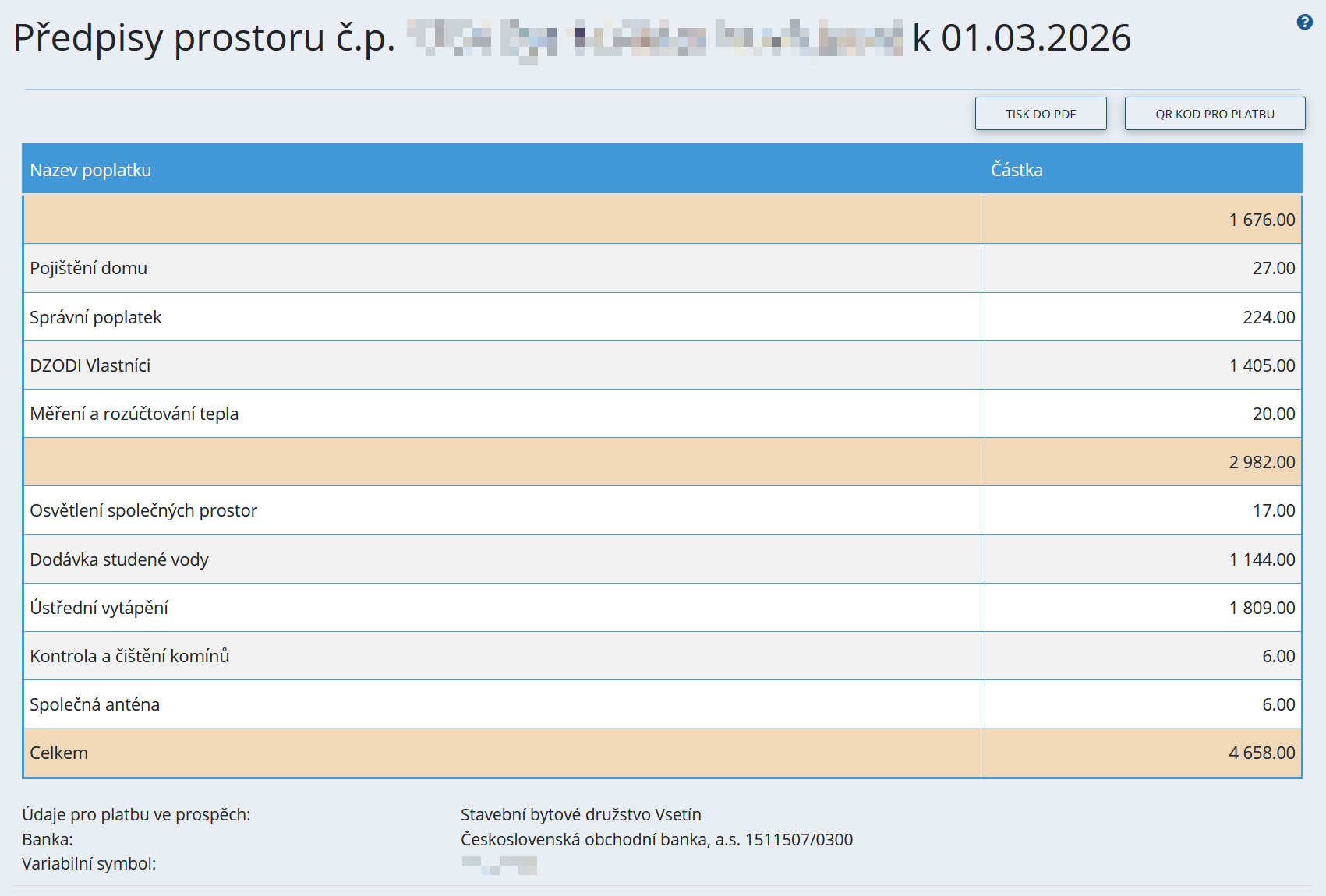
Task: Click the 1 676.00 subtotal amount
Action: [1261, 220]
